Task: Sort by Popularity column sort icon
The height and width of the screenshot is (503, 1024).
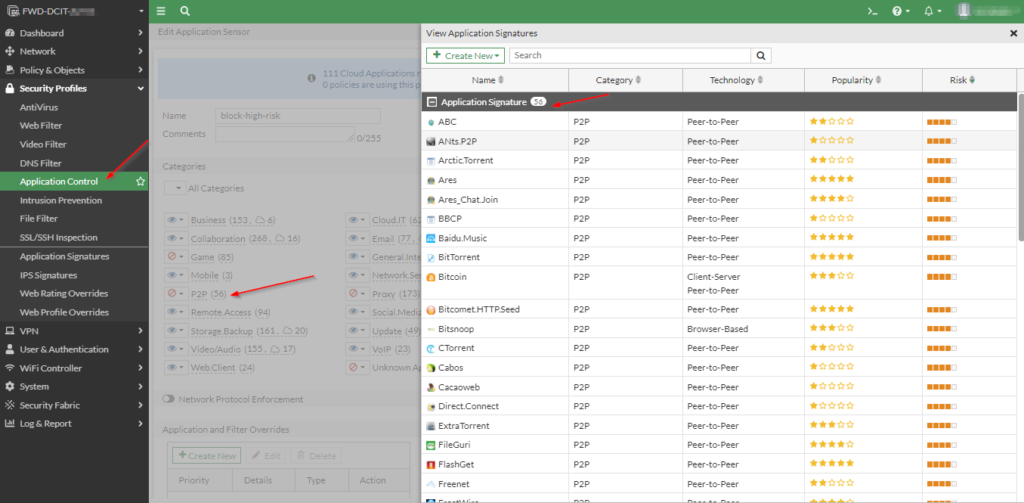Action: click(878, 80)
